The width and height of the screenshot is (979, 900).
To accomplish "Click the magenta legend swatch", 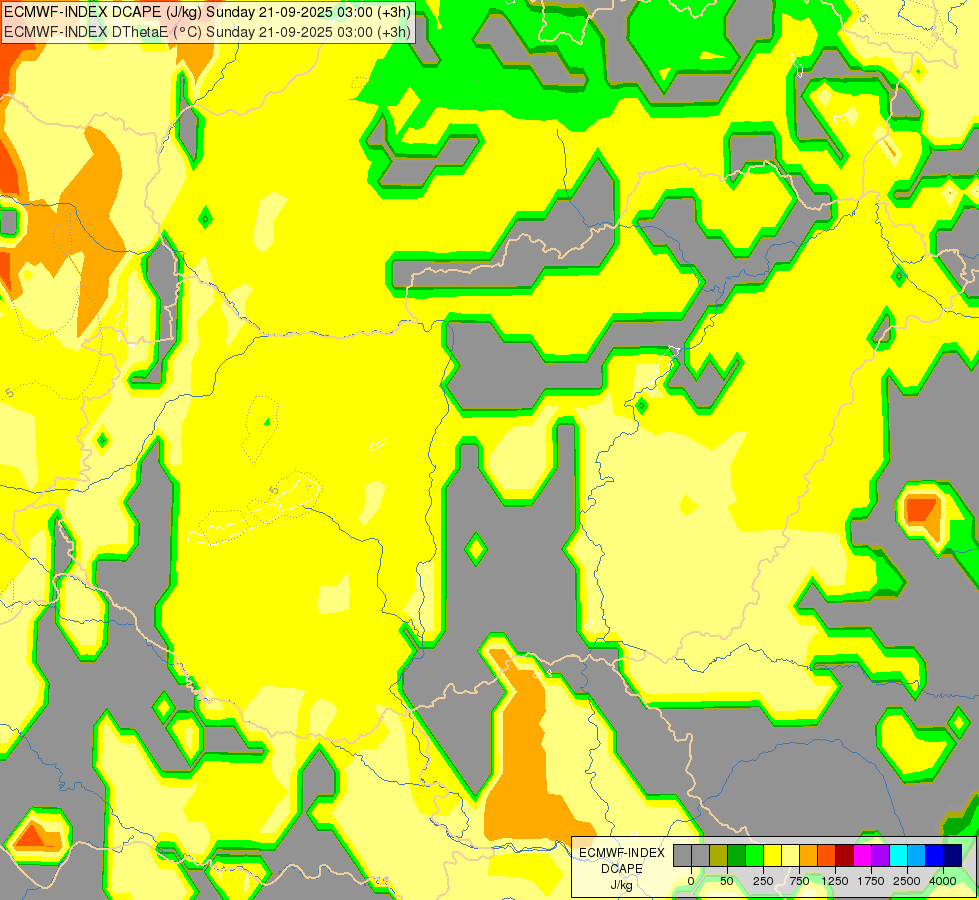I will pyautogui.click(x=863, y=855).
